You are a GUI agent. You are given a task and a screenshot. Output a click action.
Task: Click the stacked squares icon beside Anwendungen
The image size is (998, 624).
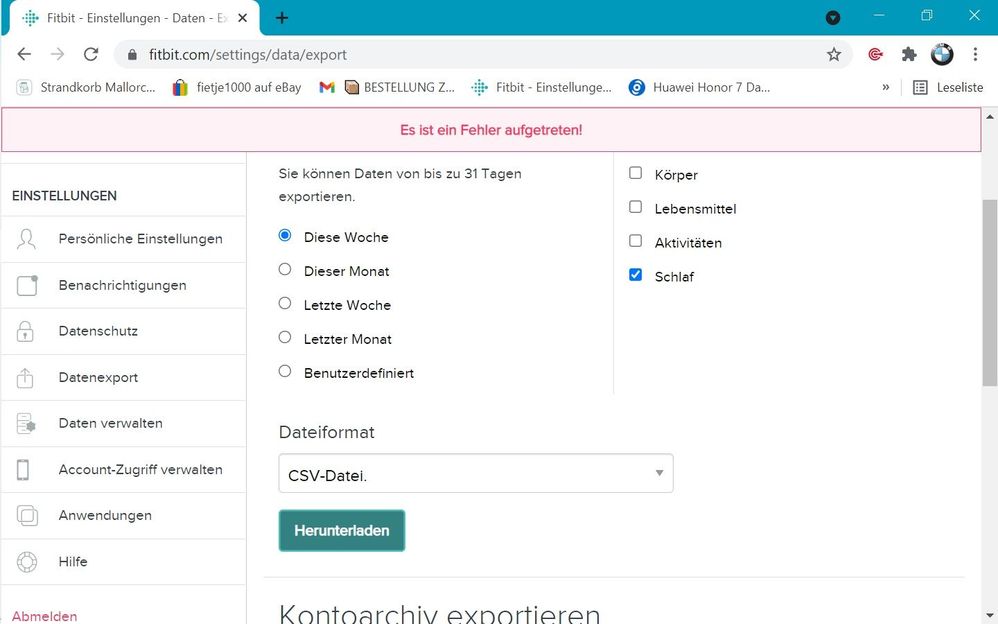(x=27, y=515)
